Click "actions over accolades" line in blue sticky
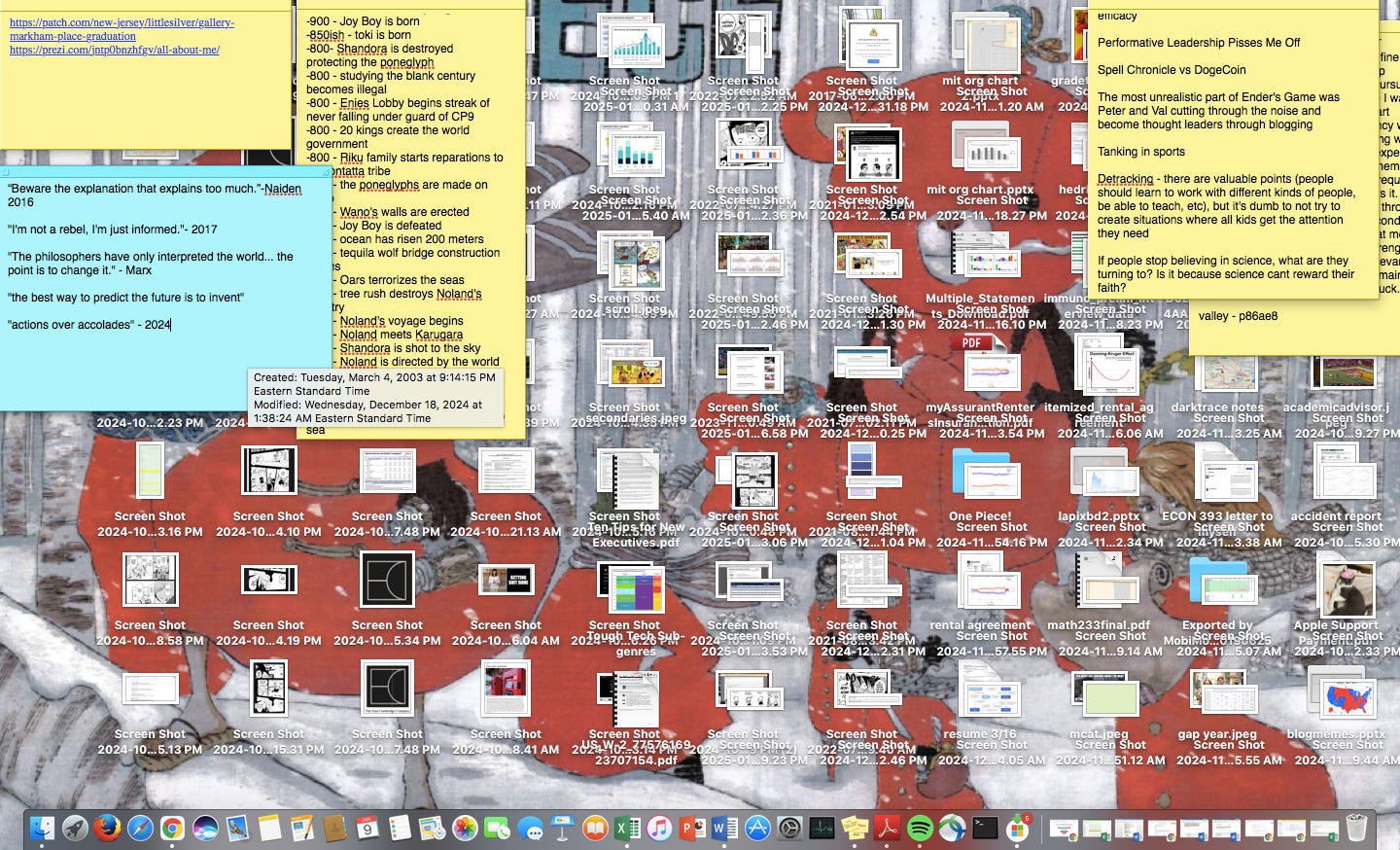 coord(89,325)
